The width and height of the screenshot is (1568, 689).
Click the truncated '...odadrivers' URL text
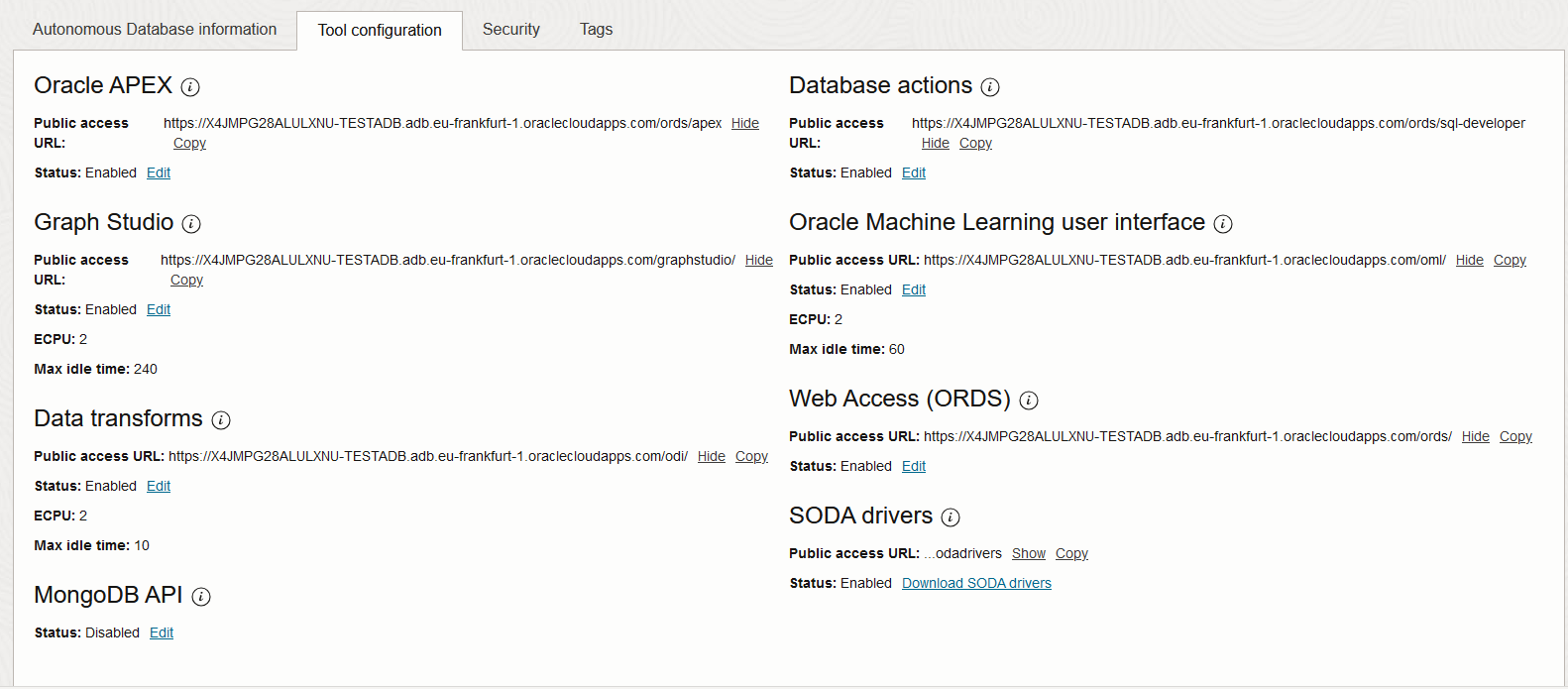(962, 553)
